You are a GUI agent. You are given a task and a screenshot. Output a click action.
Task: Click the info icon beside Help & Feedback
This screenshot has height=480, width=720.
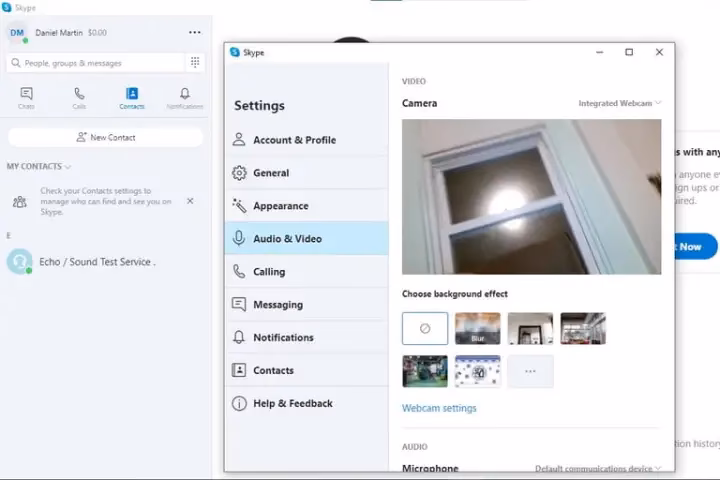click(x=239, y=403)
